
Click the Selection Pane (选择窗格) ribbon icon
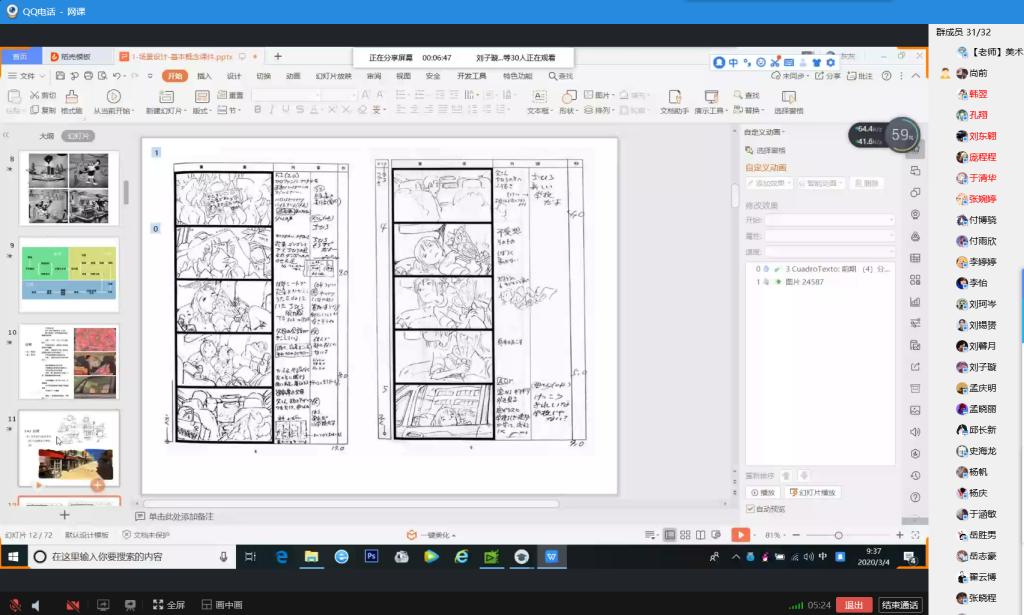coord(789,97)
